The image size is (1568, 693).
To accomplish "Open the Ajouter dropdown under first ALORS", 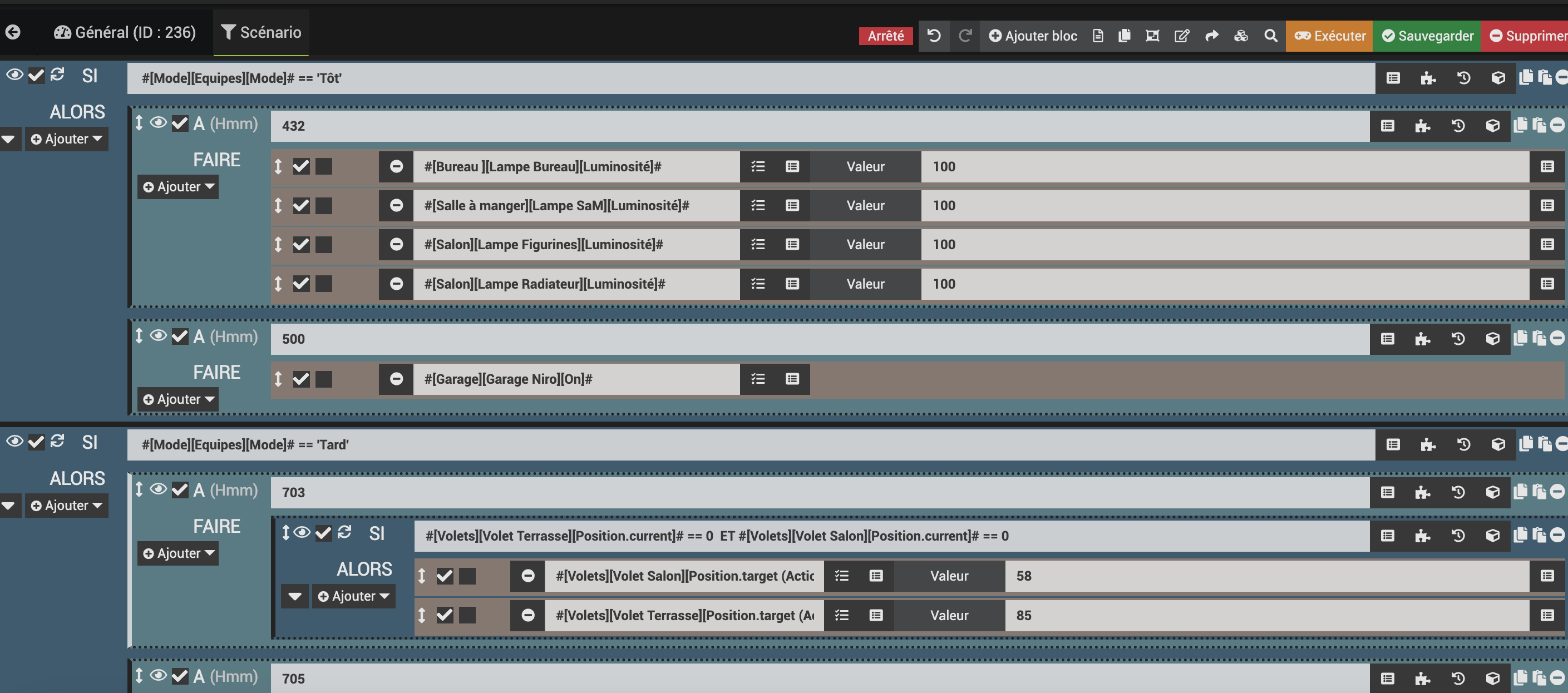I will (66, 140).
